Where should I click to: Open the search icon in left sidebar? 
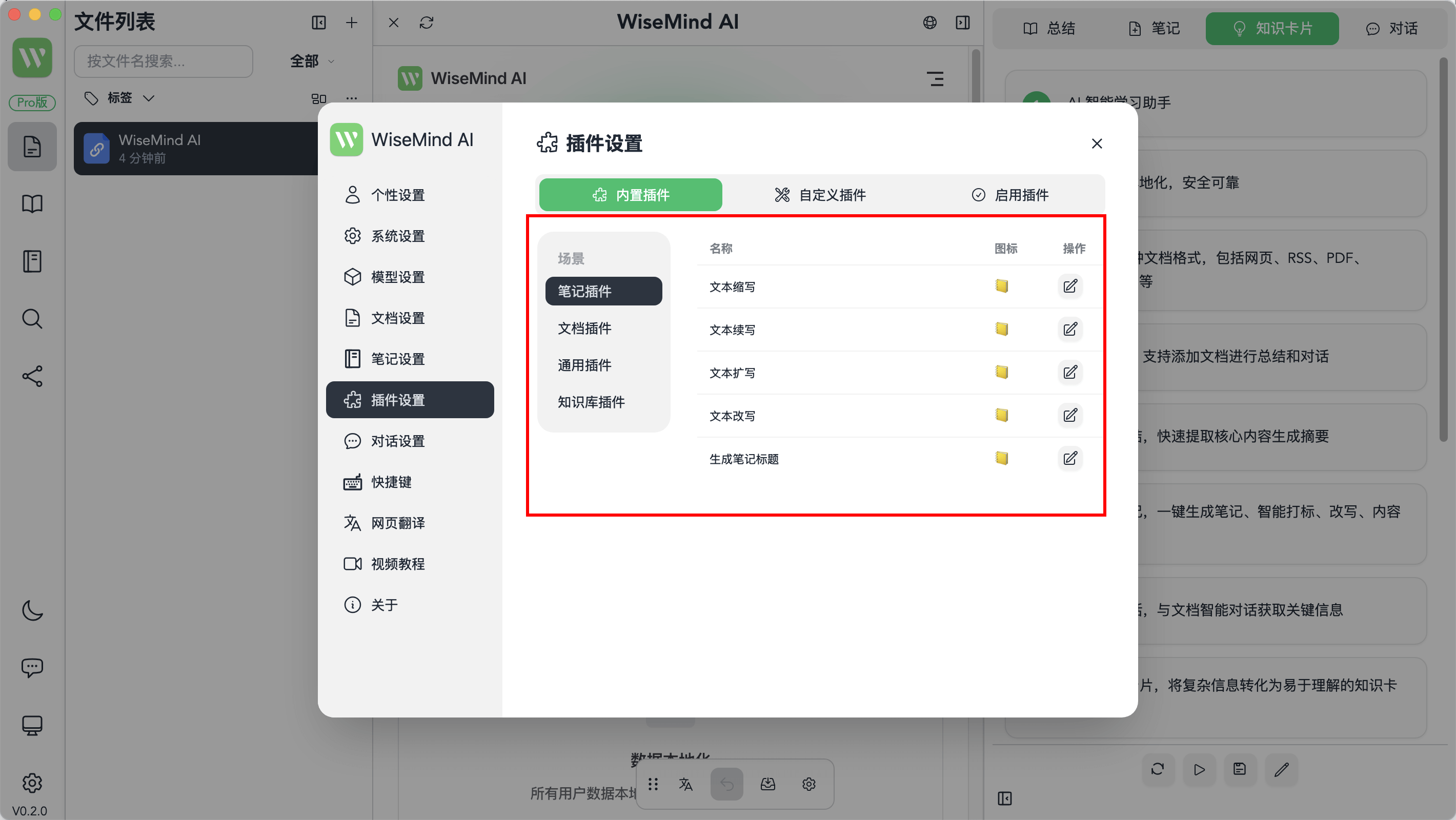(32, 319)
